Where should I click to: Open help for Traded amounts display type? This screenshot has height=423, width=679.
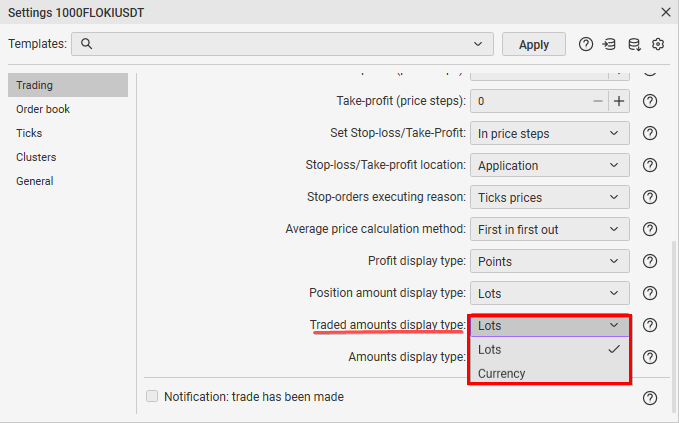click(650, 325)
